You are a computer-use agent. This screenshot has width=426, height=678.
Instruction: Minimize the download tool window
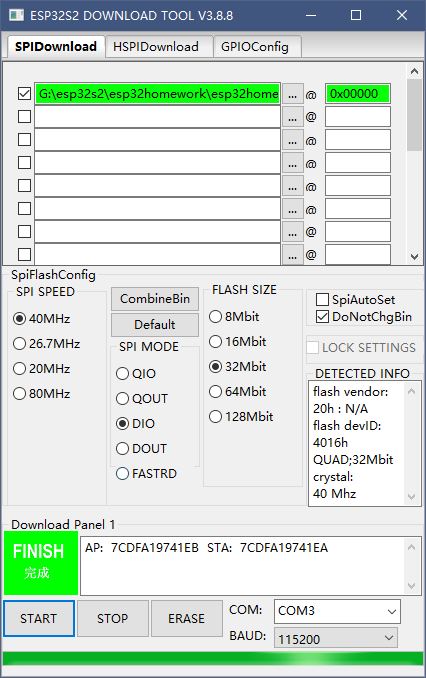tap(311, 16)
